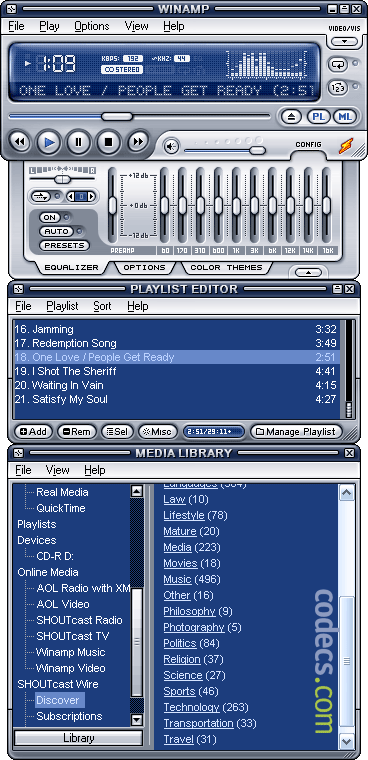Toggle the repeat button beside the display
Viewport: 368px width, 760px height.
[x=337, y=64]
